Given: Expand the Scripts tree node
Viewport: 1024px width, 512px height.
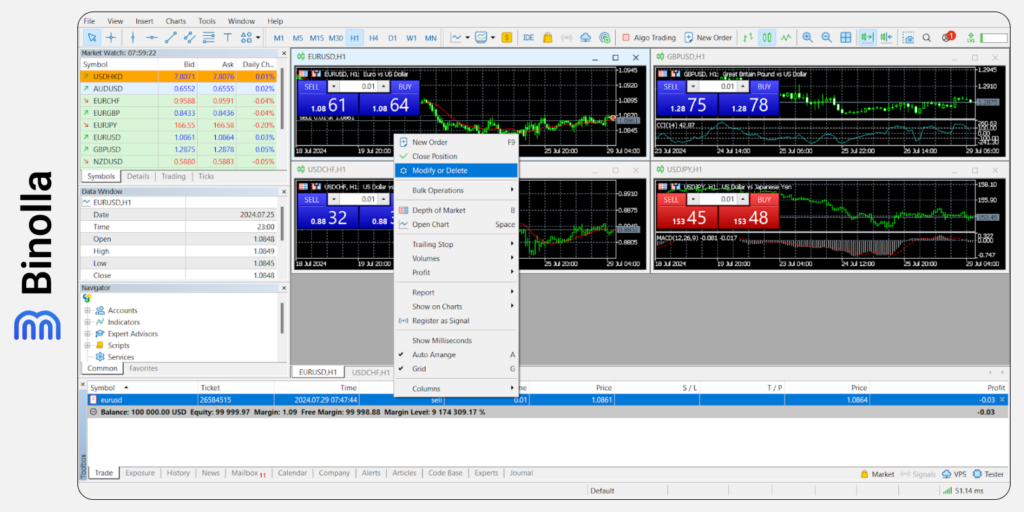Looking at the screenshot, I should click(x=87, y=345).
